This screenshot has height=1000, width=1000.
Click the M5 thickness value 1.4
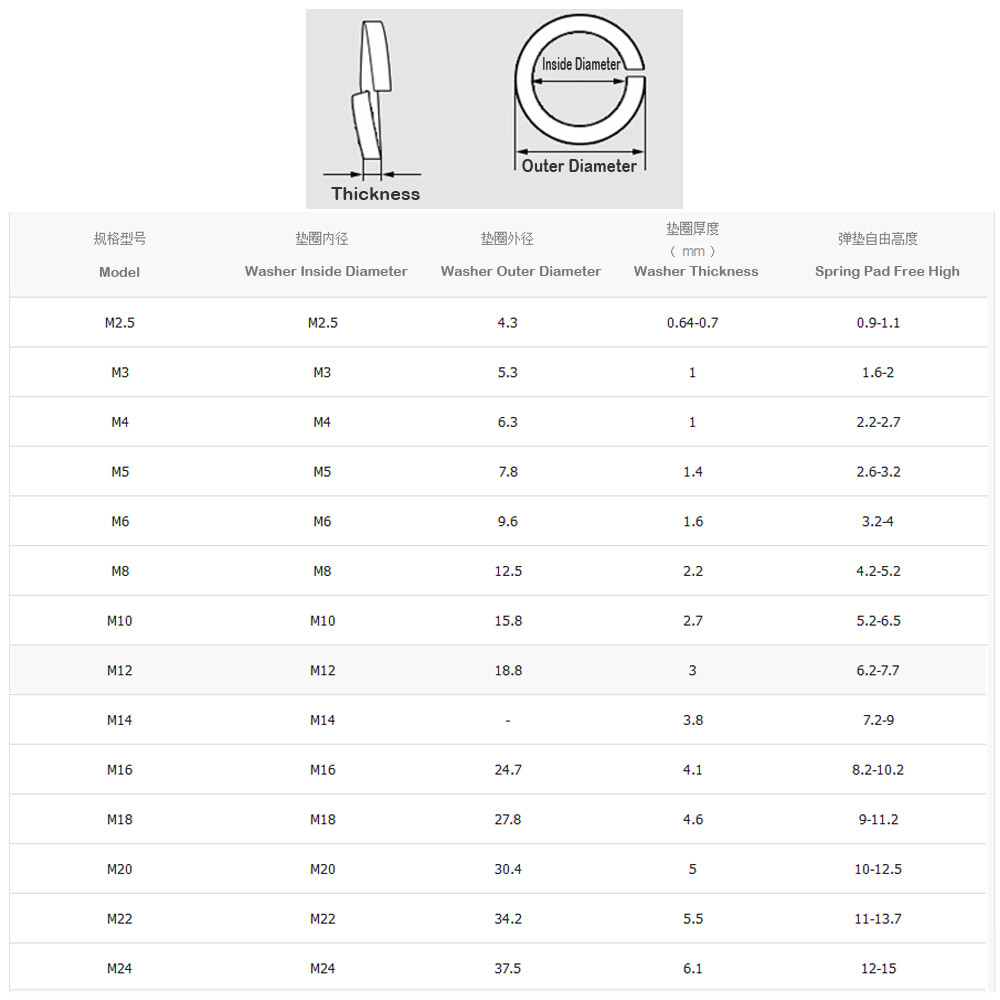pyautogui.click(x=693, y=472)
